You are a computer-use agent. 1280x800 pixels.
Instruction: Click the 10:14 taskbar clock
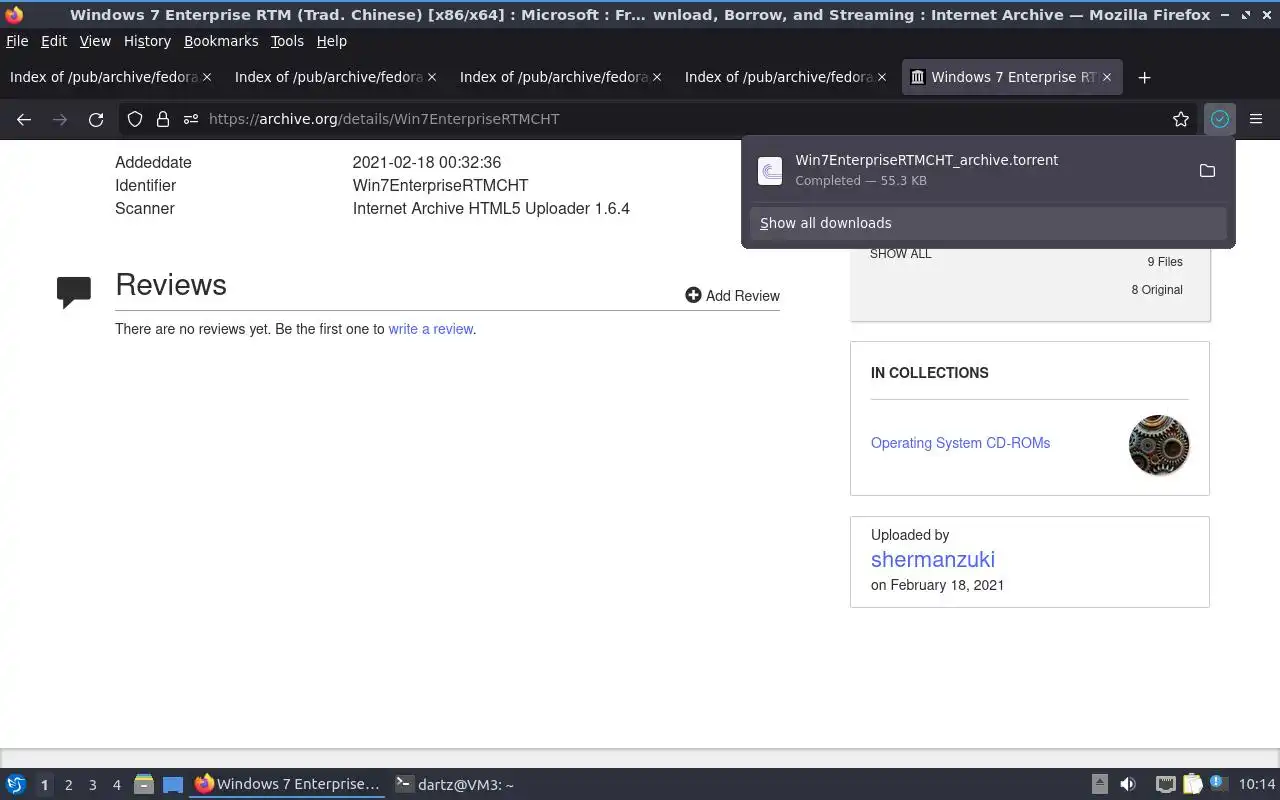[1257, 784]
